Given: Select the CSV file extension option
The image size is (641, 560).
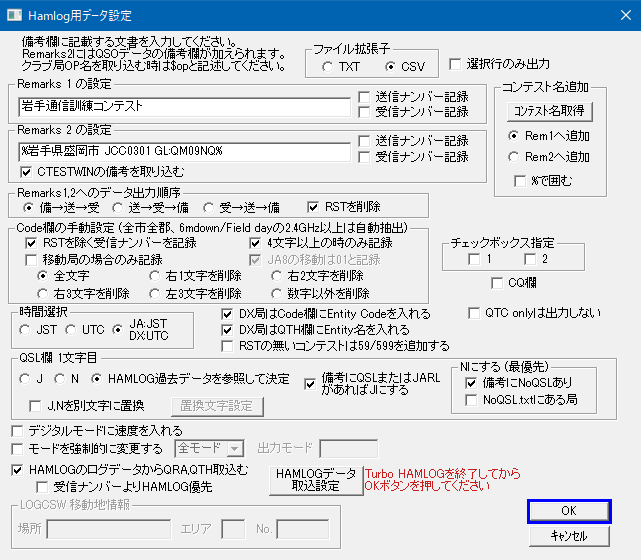Looking at the screenshot, I should pyautogui.click(x=391, y=66).
